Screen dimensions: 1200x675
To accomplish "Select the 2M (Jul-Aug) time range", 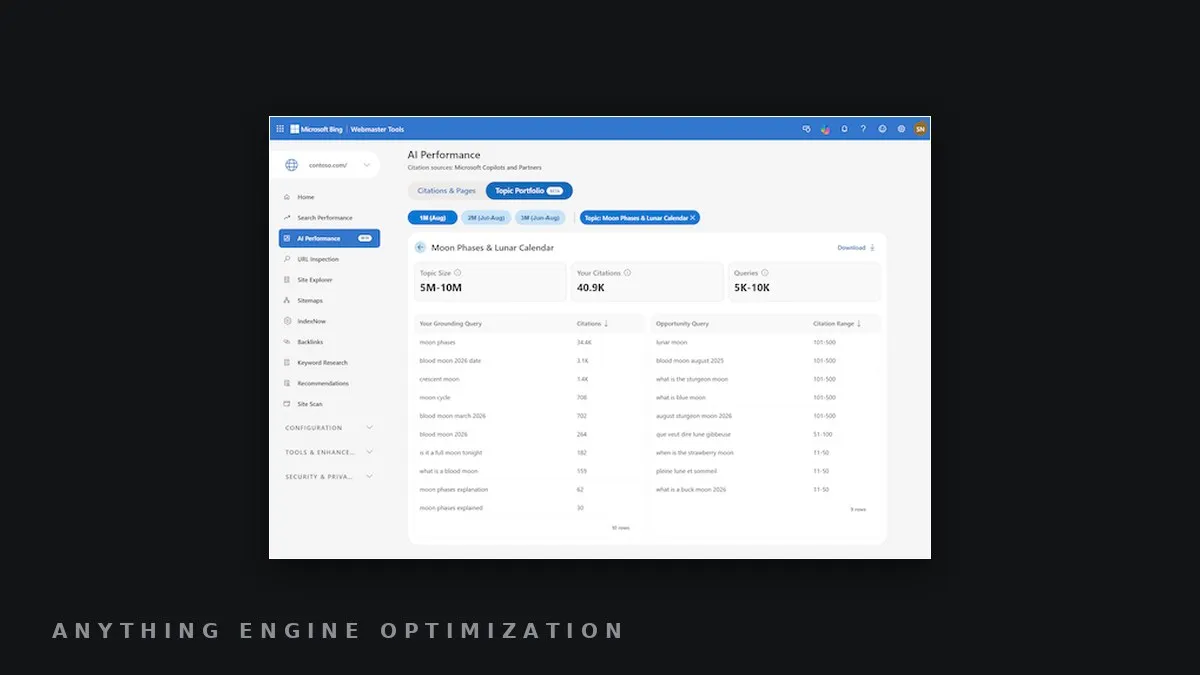I will point(486,217).
